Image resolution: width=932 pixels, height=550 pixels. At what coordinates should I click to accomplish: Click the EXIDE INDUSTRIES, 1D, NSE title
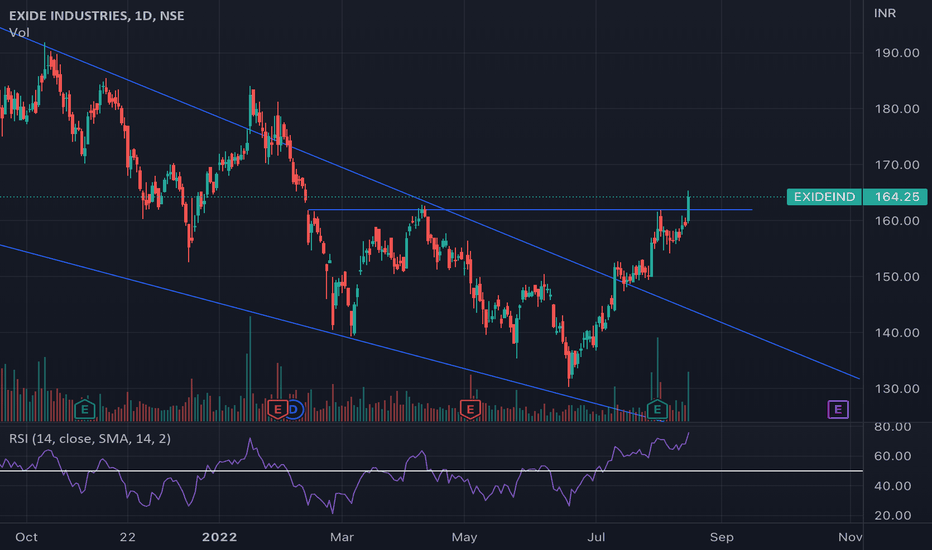coord(97,15)
